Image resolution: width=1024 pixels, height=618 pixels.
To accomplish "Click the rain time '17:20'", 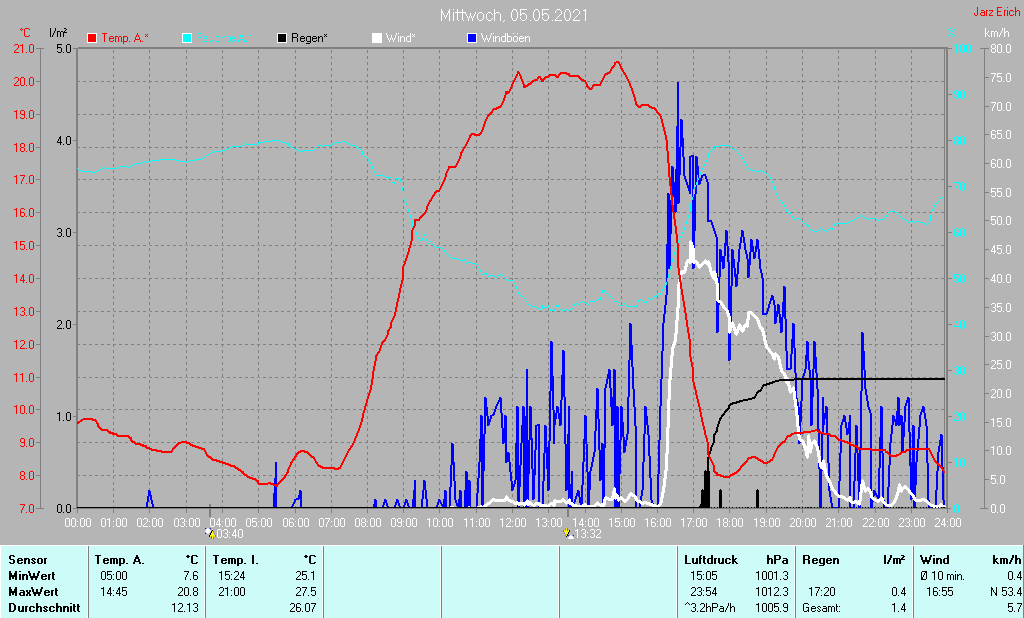I will click(822, 592).
